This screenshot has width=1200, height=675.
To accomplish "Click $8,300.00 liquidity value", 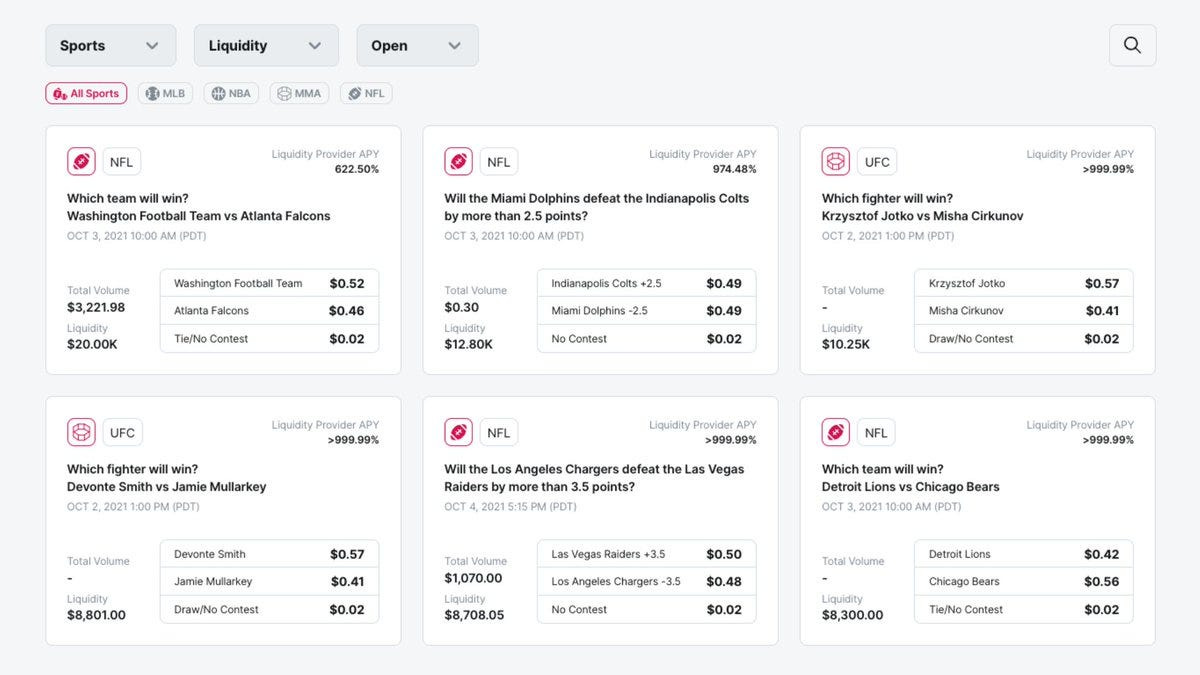I will tap(852, 615).
